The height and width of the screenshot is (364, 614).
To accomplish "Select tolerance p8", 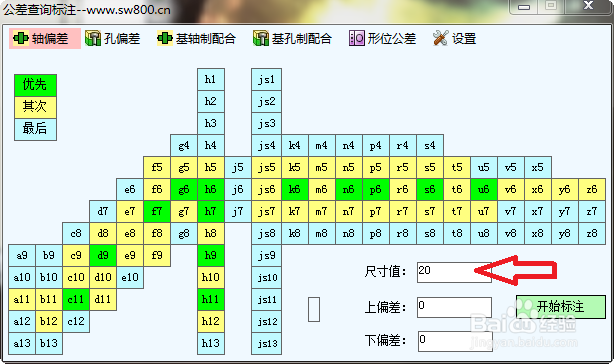I will coord(376,234).
